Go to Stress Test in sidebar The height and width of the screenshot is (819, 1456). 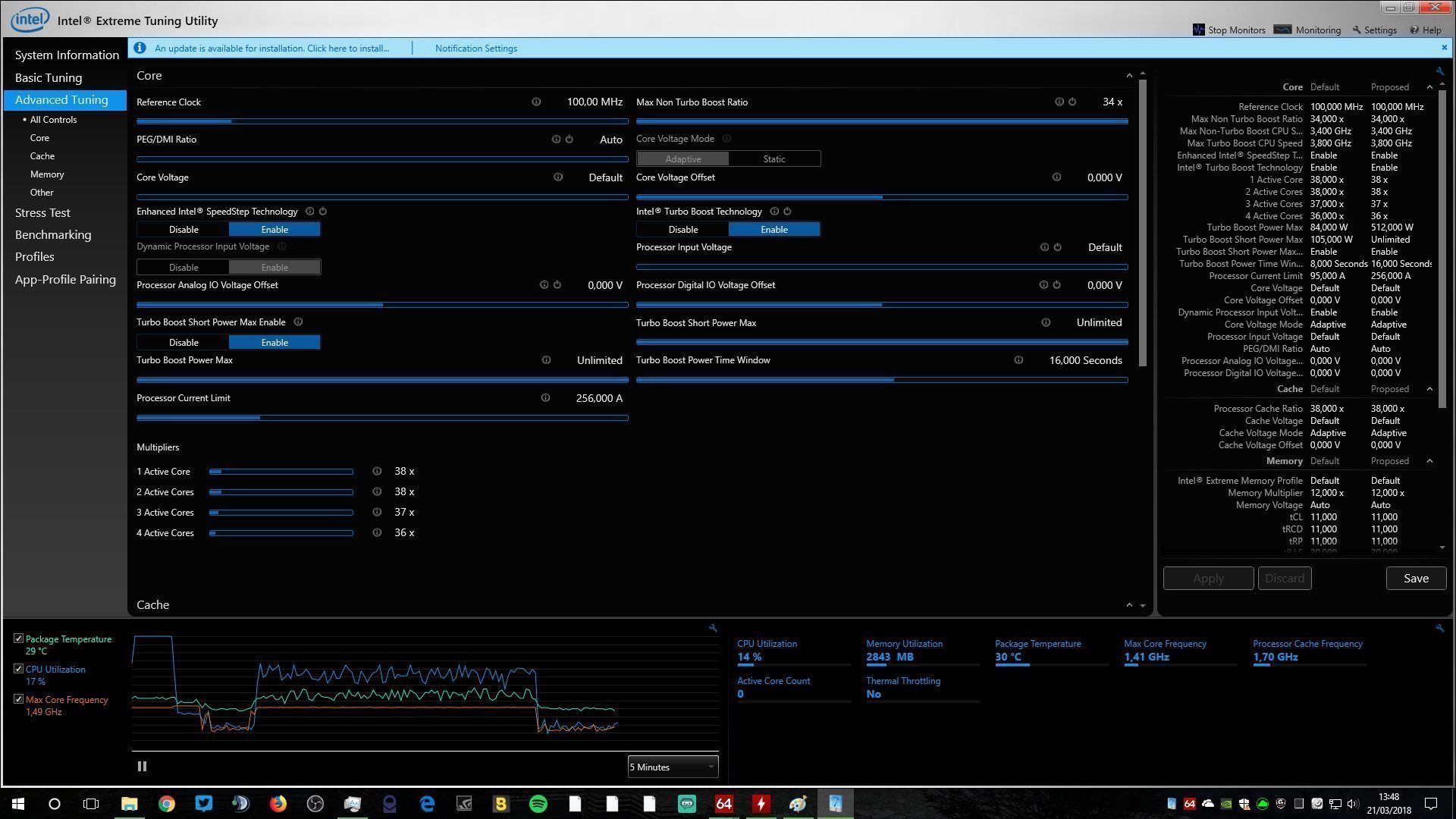click(42, 212)
